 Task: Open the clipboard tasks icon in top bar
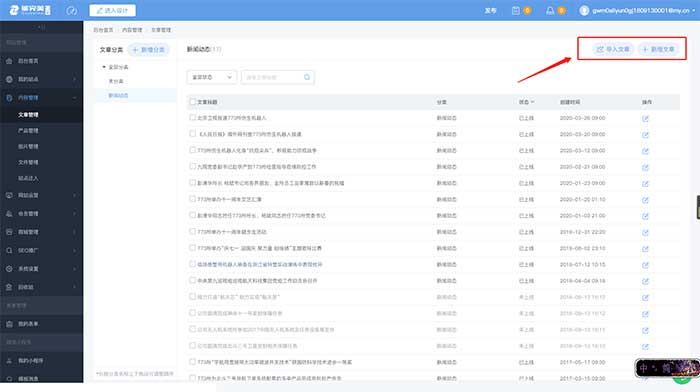point(516,10)
